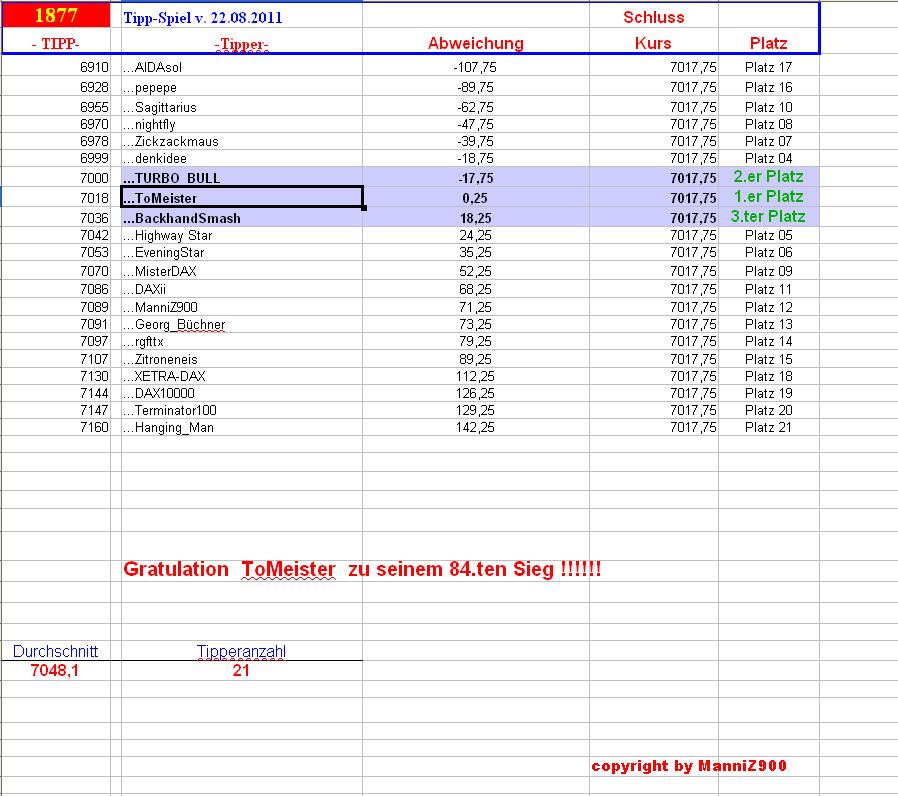898x796 pixels.
Task: Click the '3.ter Platz' cell
Action: pos(768,216)
